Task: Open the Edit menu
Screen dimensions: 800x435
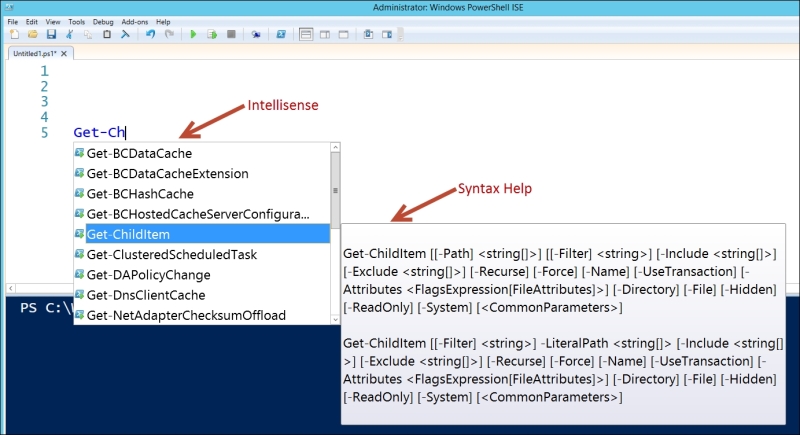Action: coord(32,22)
